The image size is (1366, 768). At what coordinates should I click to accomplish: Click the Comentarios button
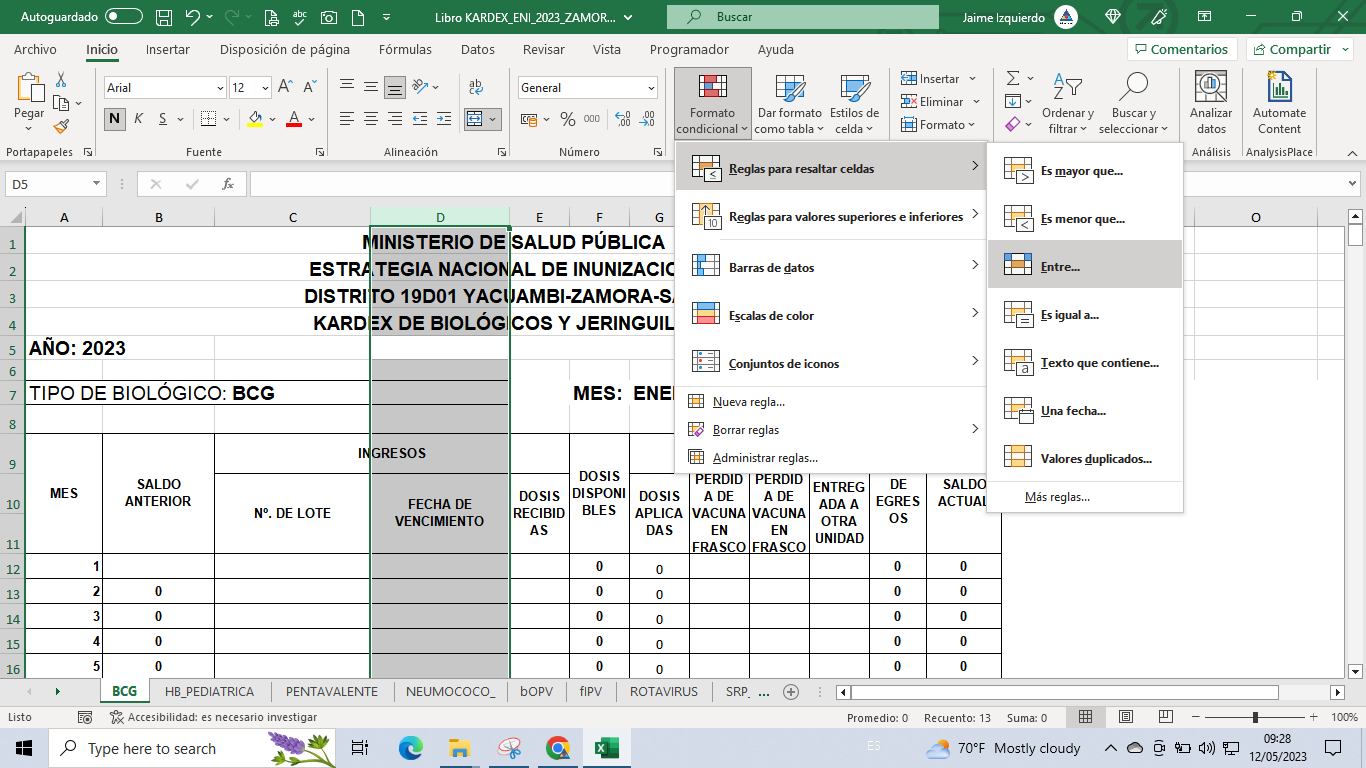click(x=1182, y=49)
